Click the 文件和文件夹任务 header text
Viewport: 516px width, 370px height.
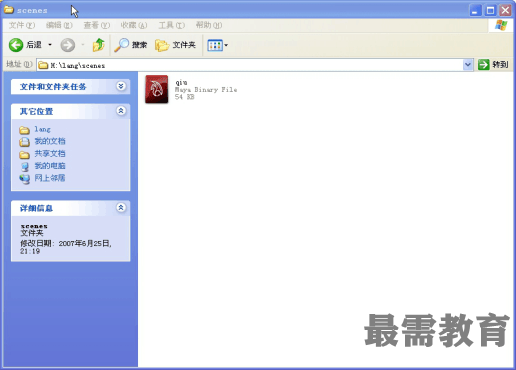pyautogui.click(x=53, y=87)
